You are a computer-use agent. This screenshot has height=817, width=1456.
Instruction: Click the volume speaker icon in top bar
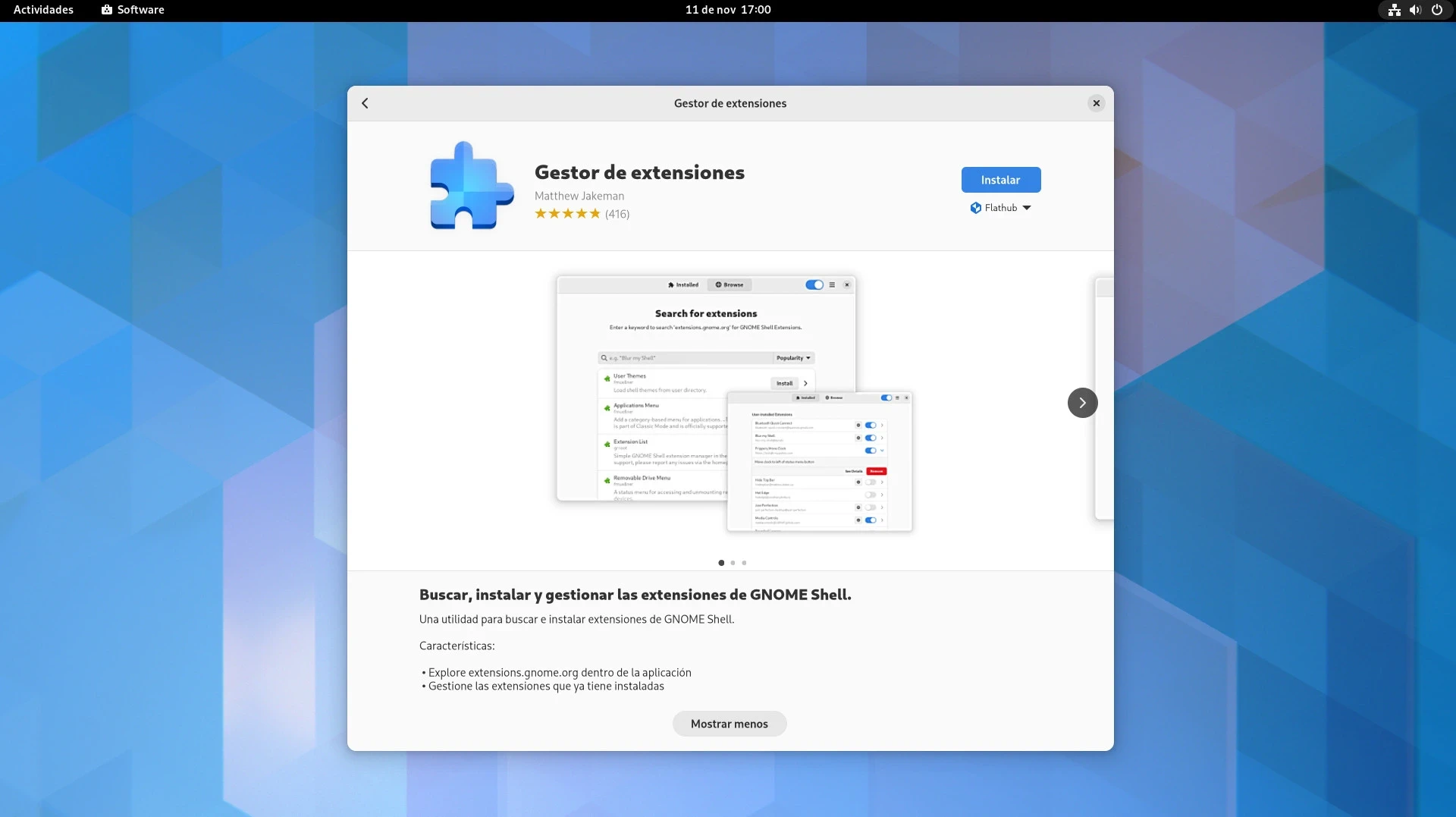[x=1415, y=10]
